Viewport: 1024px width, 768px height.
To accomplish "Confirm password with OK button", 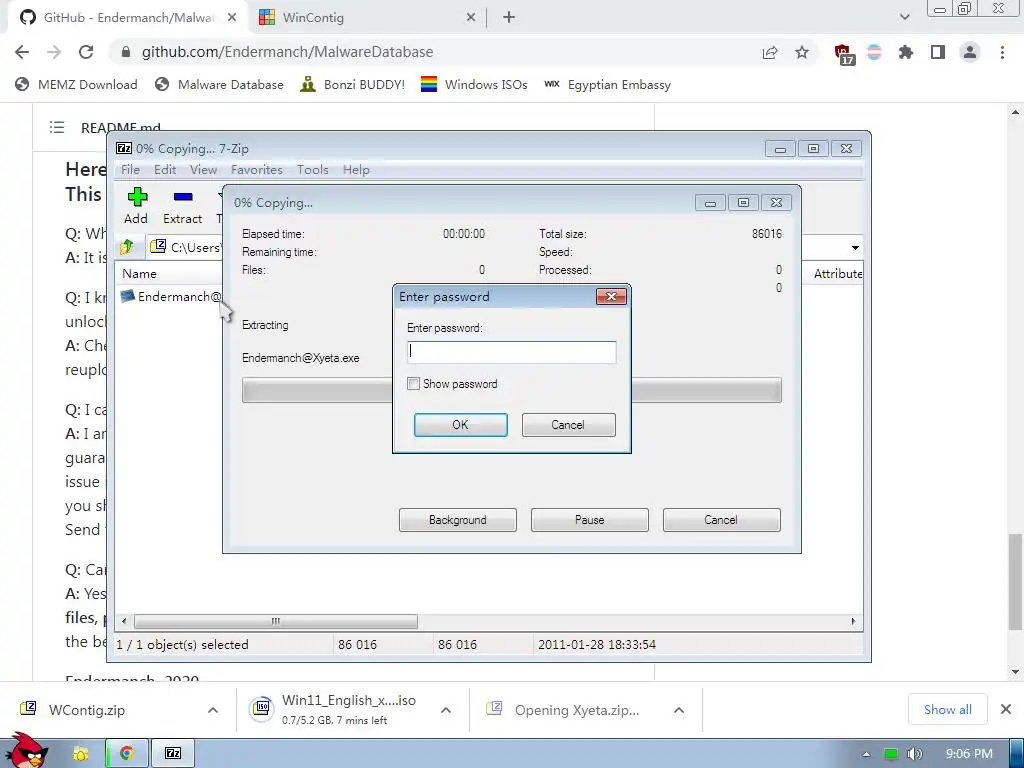I will coord(460,424).
